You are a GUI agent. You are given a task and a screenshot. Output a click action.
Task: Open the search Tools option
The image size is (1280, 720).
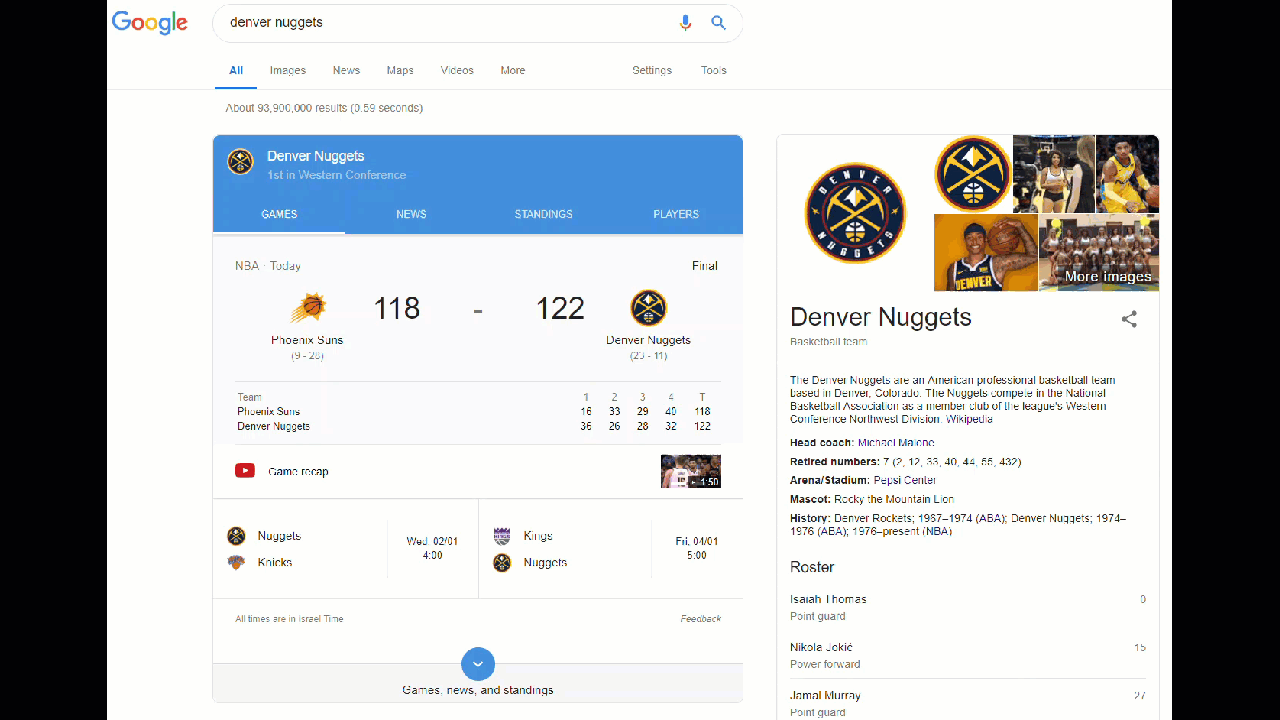[714, 70]
